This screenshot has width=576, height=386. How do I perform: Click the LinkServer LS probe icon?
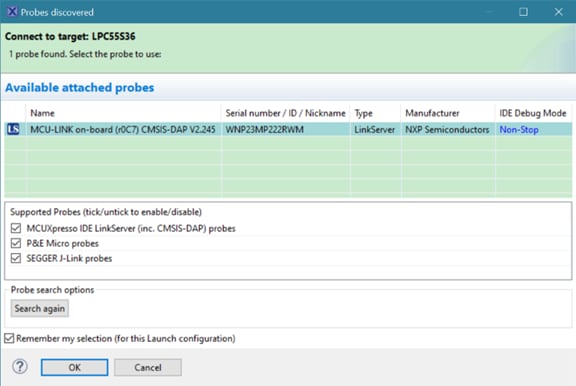pos(13,129)
